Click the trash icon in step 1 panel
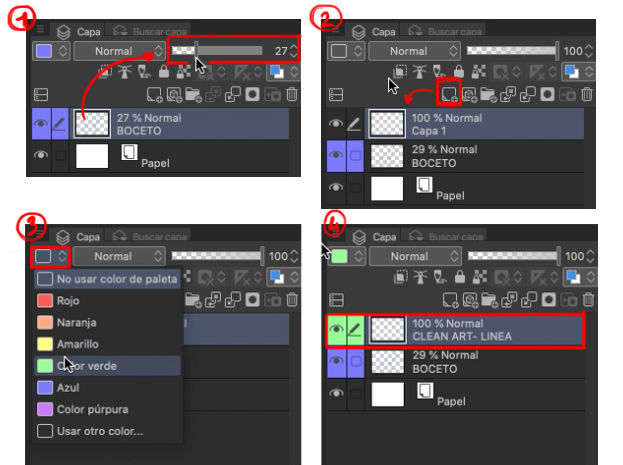 click(x=292, y=95)
